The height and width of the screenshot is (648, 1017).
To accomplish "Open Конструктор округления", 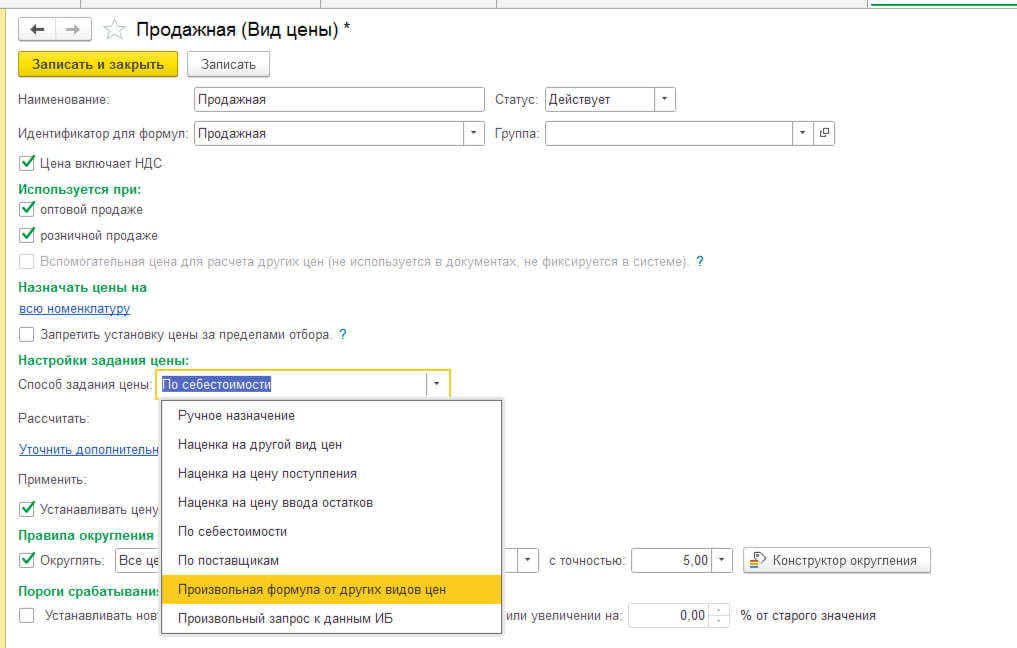I will click(838, 560).
